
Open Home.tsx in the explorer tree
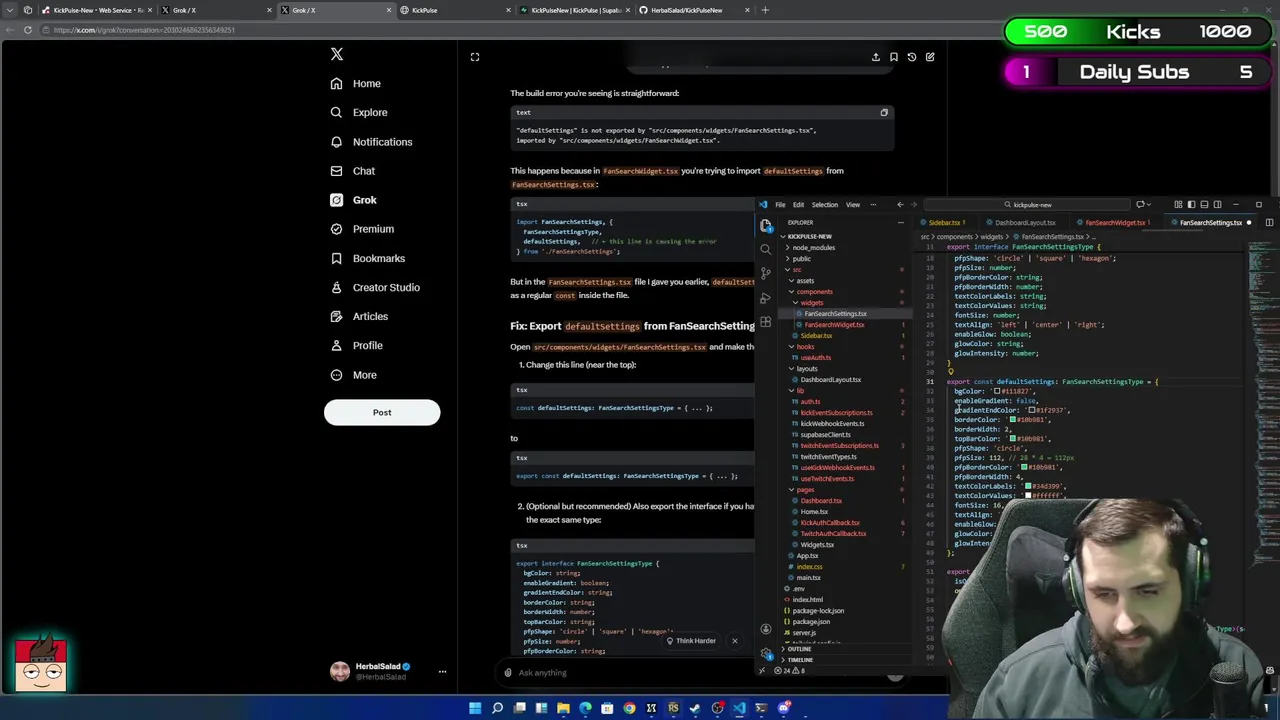813,512
